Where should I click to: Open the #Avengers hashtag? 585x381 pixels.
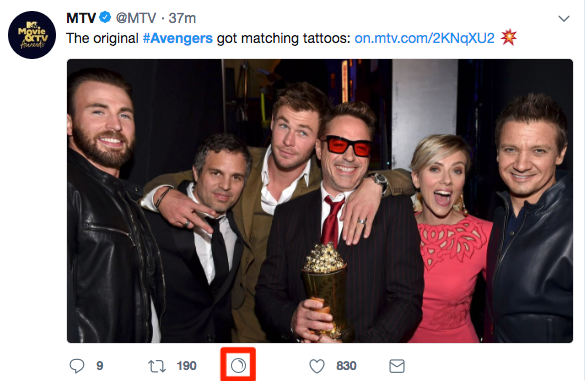[x=178, y=38]
